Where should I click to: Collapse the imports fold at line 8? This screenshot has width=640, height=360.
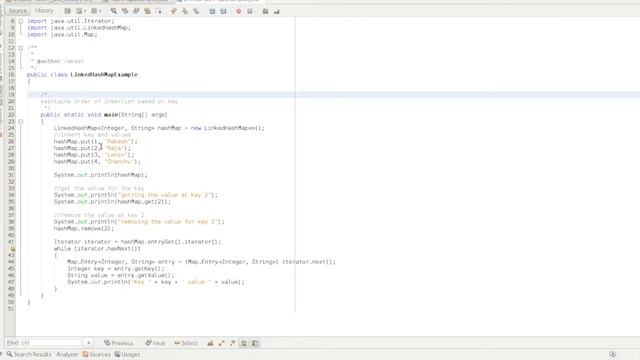[x=20, y=21]
